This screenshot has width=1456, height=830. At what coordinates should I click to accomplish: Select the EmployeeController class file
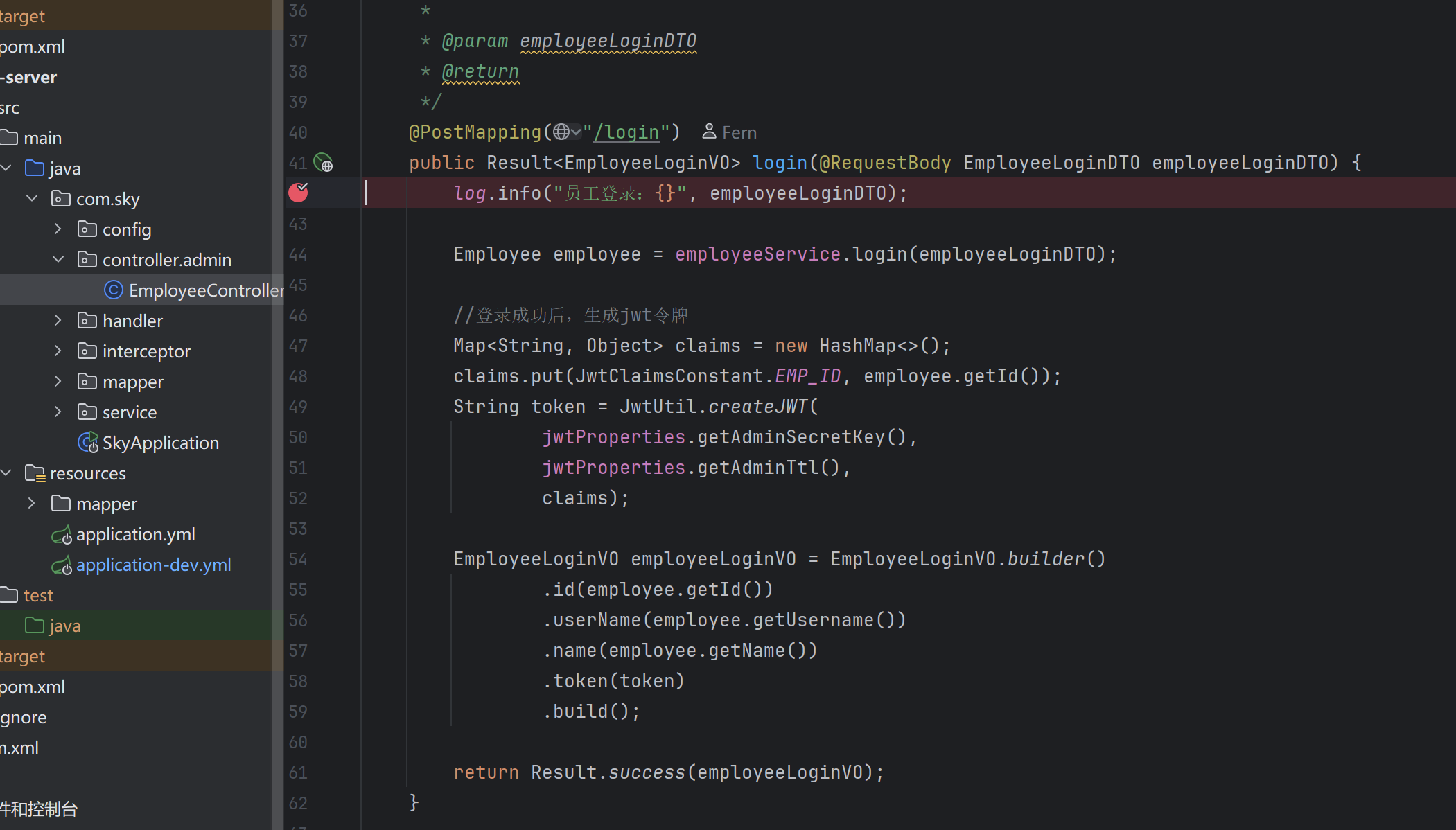click(205, 290)
